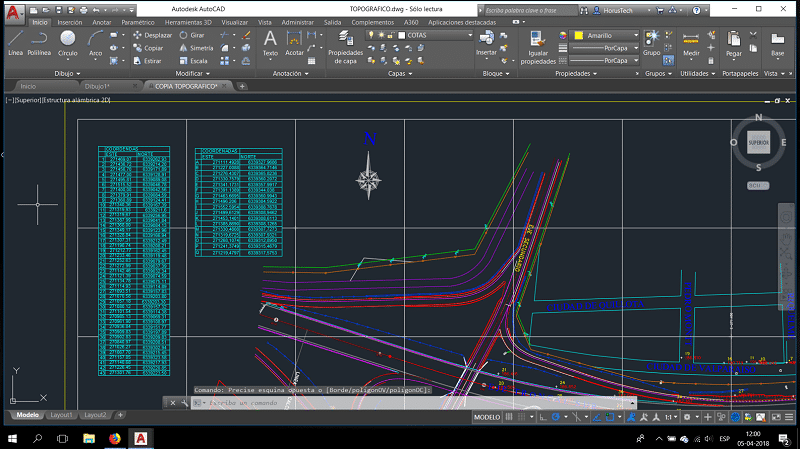Viewport: 800px width, 449px height.
Task: Click the customization menu at status bar end
Action: tap(789, 417)
